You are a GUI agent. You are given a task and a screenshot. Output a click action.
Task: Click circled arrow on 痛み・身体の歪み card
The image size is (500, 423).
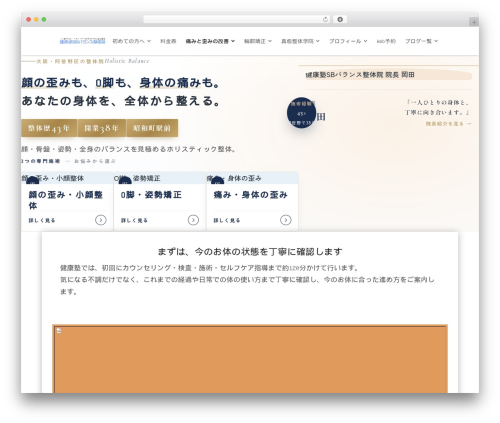point(285,220)
